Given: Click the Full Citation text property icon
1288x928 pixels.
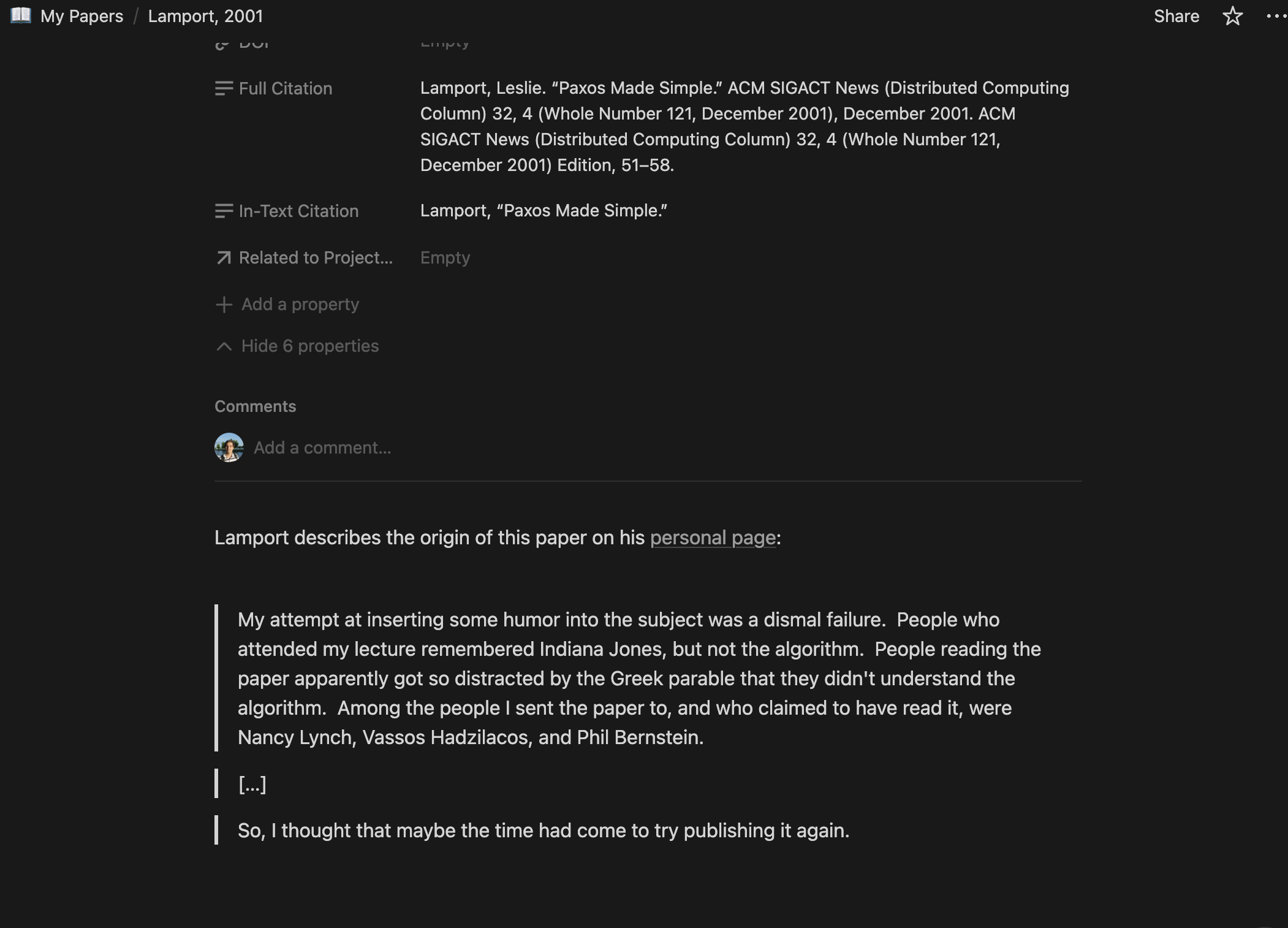Looking at the screenshot, I should pyautogui.click(x=224, y=89).
